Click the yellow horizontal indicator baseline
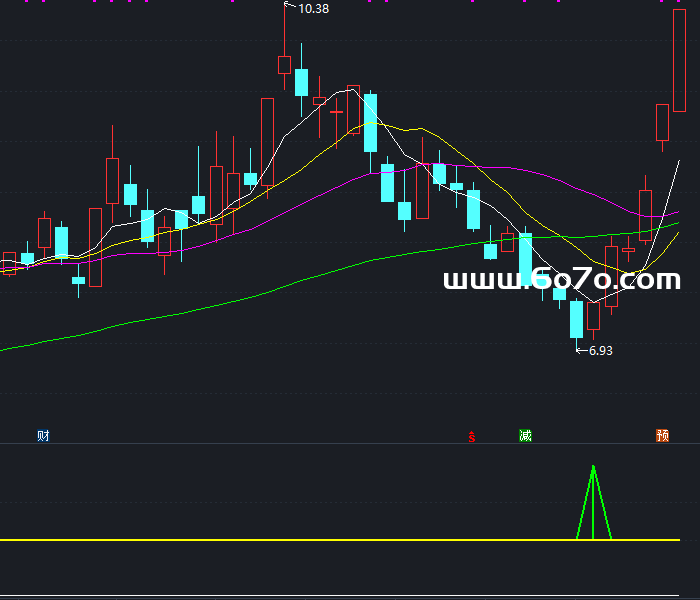Image resolution: width=700 pixels, height=600 pixels. [x=340, y=540]
